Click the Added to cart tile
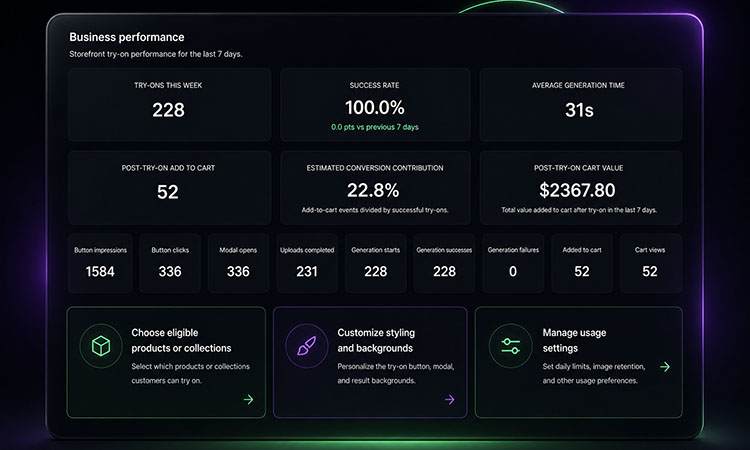Screen dimensions: 750x450 [582, 263]
